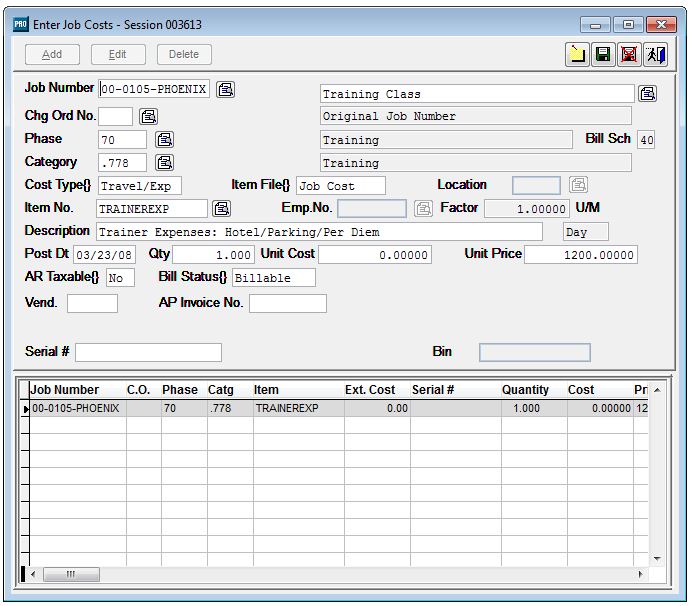Screen dimensions: 694x606
Task: Click the horizontal scroll right arrow
Action: [641, 575]
